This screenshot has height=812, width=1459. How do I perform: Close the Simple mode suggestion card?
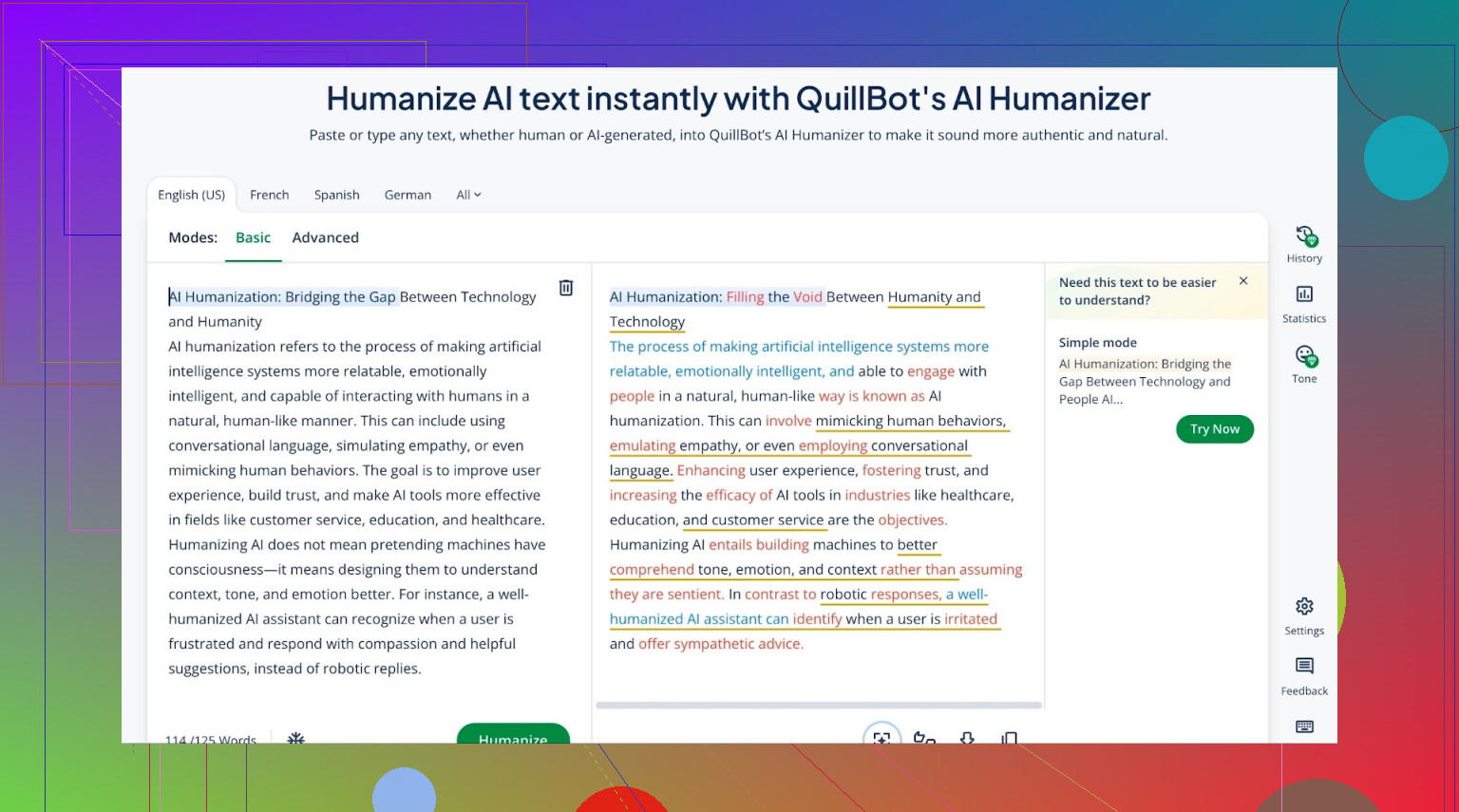point(1243,281)
